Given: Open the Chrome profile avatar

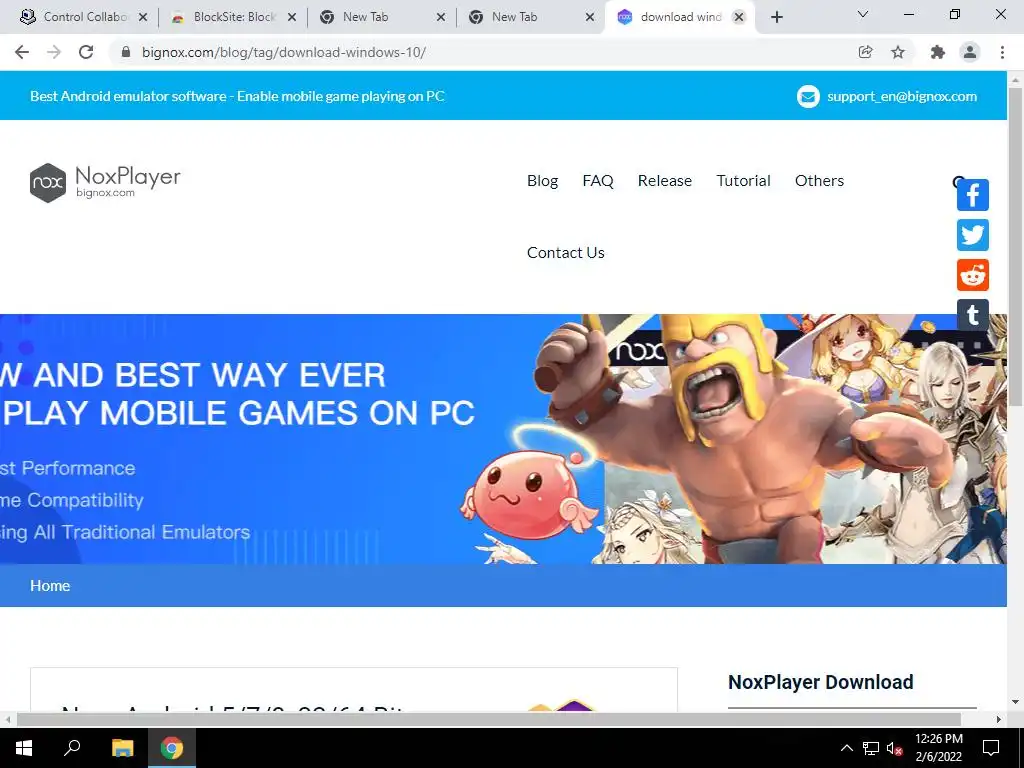Looking at the screenshot, I should [x=970, y=52].
